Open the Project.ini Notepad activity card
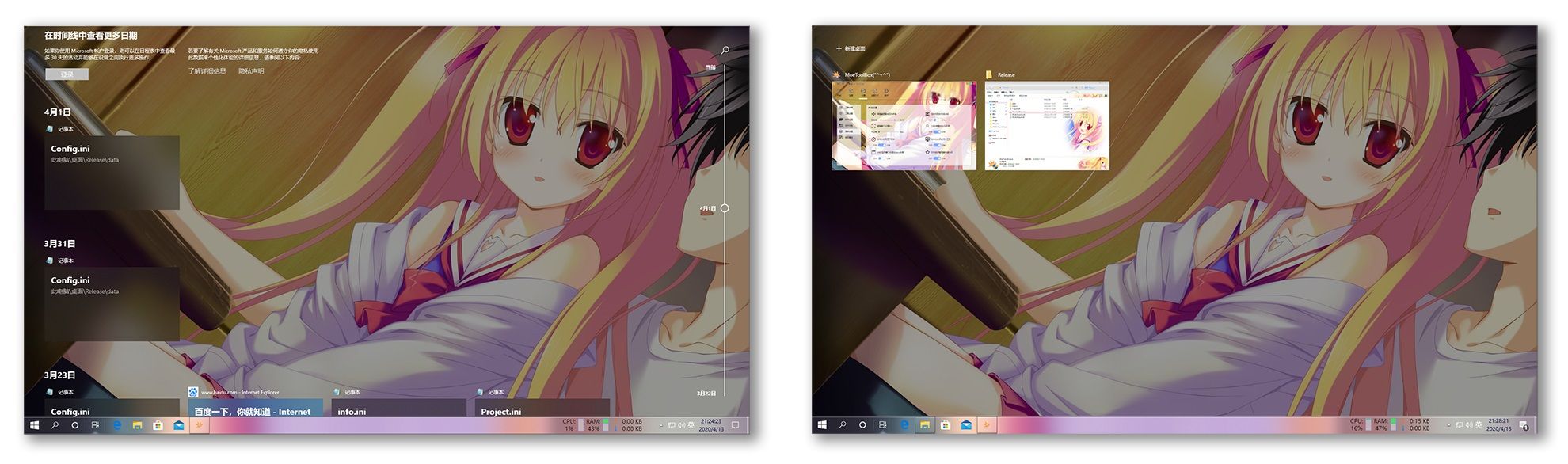 [x=542, y=408]
